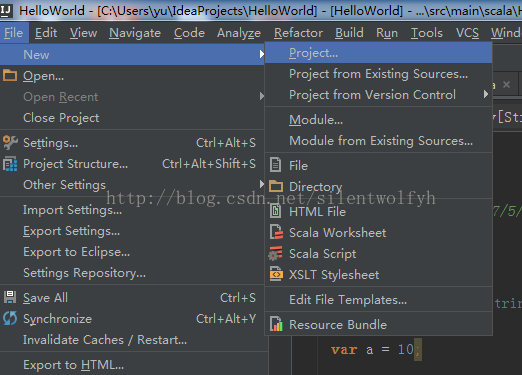The height and width of the screenshot is (375, 522).
Task: Open the VCS menu
Action: 467,33
